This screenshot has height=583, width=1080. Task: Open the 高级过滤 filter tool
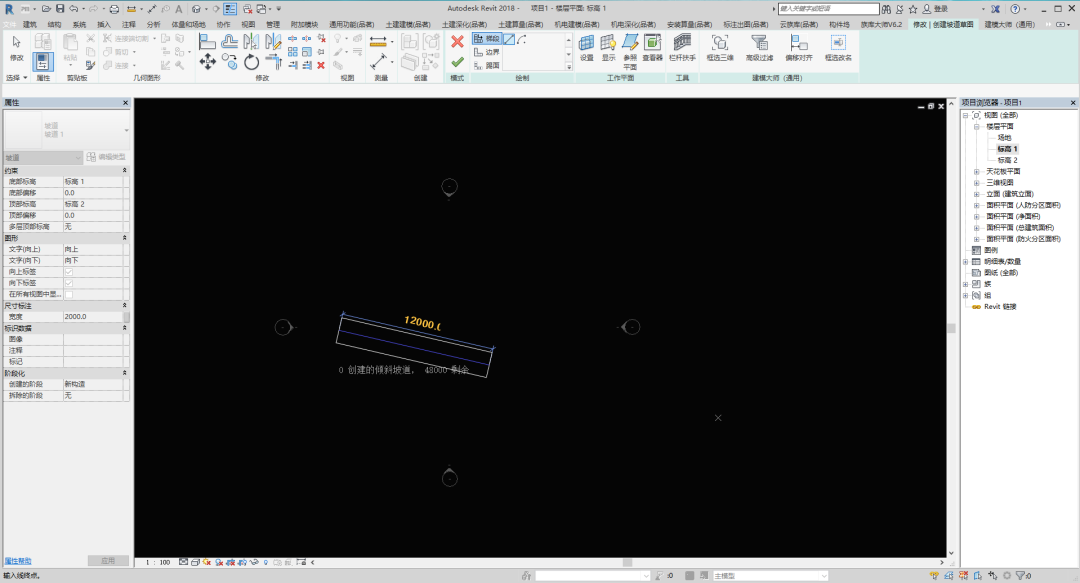759,47
